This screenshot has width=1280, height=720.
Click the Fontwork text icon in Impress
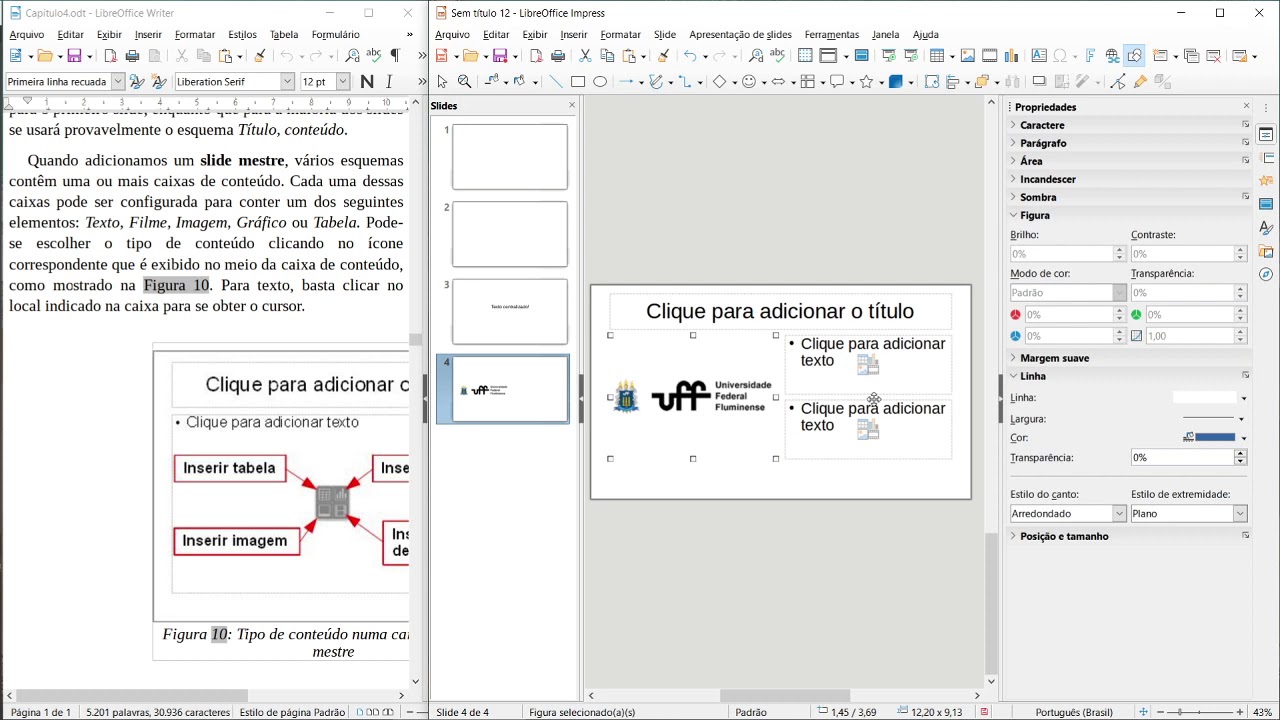[x=1090, y=56]
